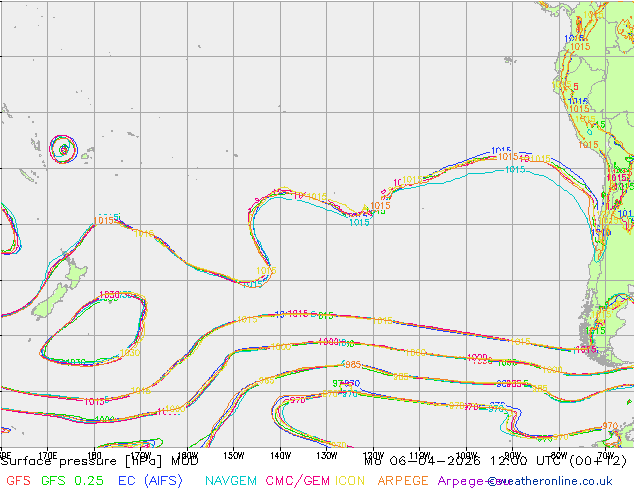
Task: Click the 130W longitude axis label
Action: click(x=327, y=456)
